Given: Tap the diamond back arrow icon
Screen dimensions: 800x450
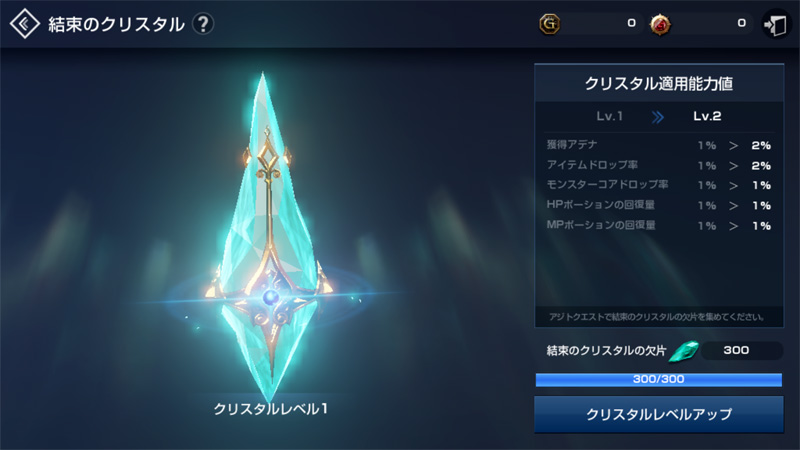Looking at the screenshot, I should (24, 23).
